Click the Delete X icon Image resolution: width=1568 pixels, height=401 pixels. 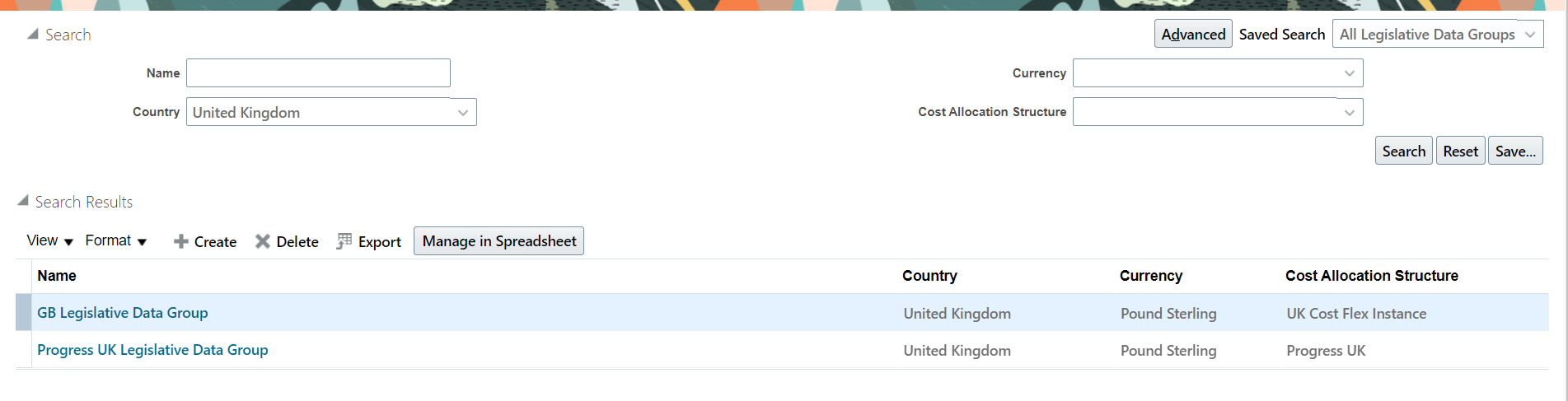(x=263, y=241)
